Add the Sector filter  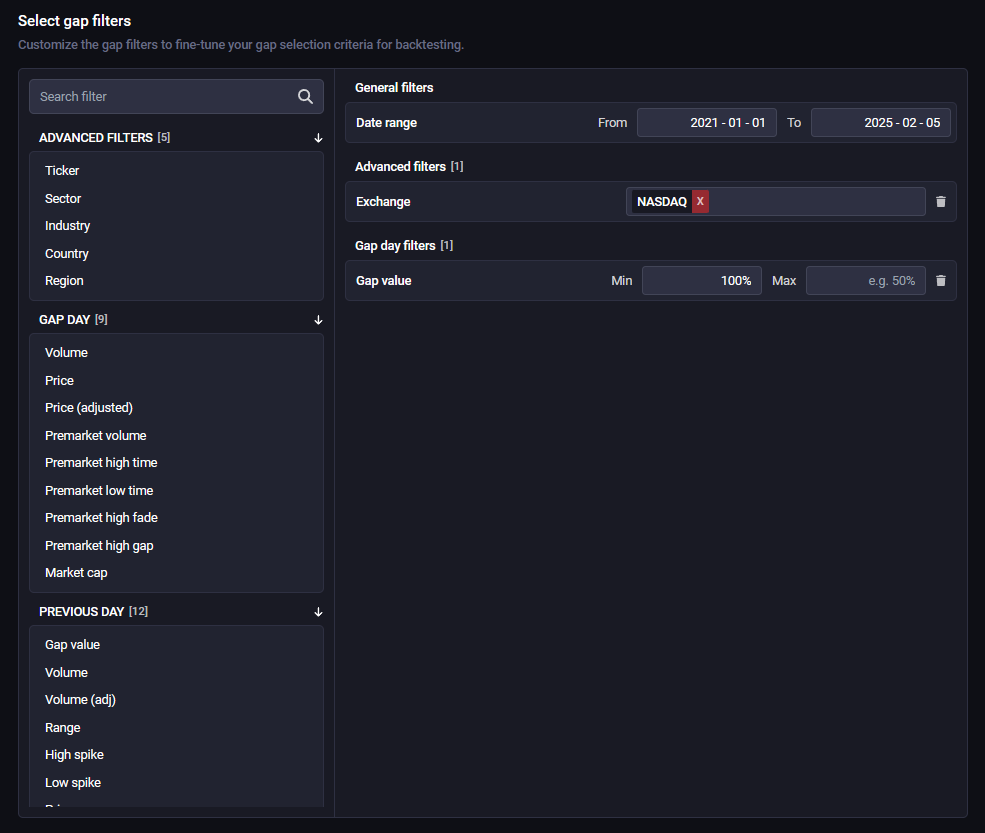coord(63,199)
